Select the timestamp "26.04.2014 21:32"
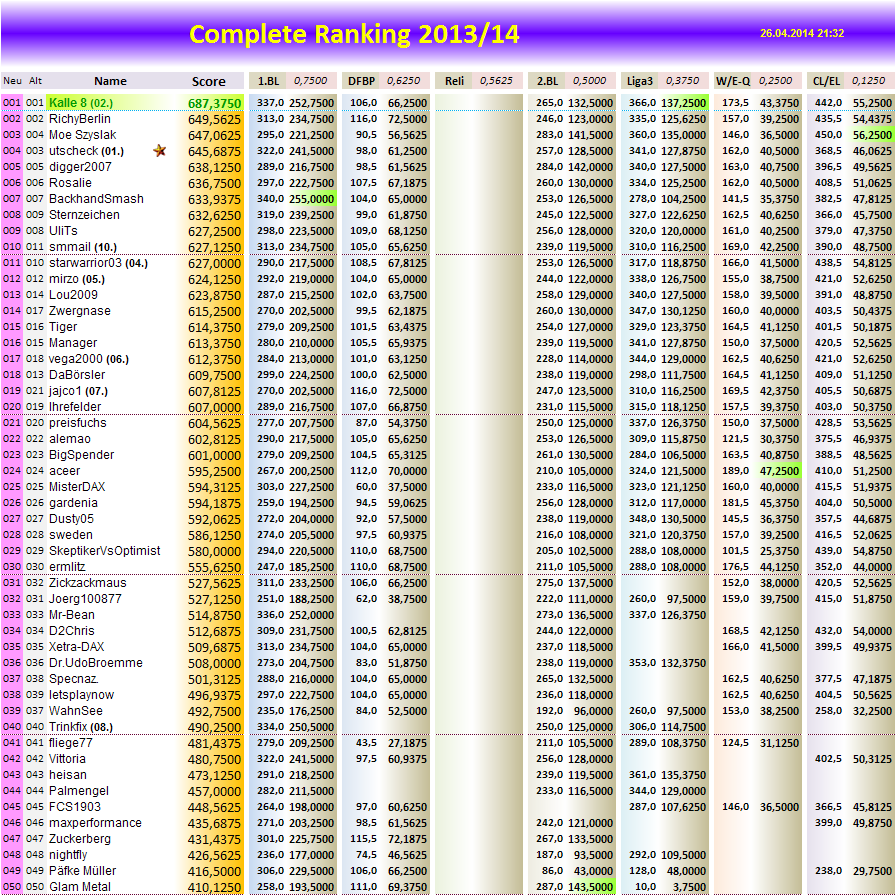 [802, 33]
